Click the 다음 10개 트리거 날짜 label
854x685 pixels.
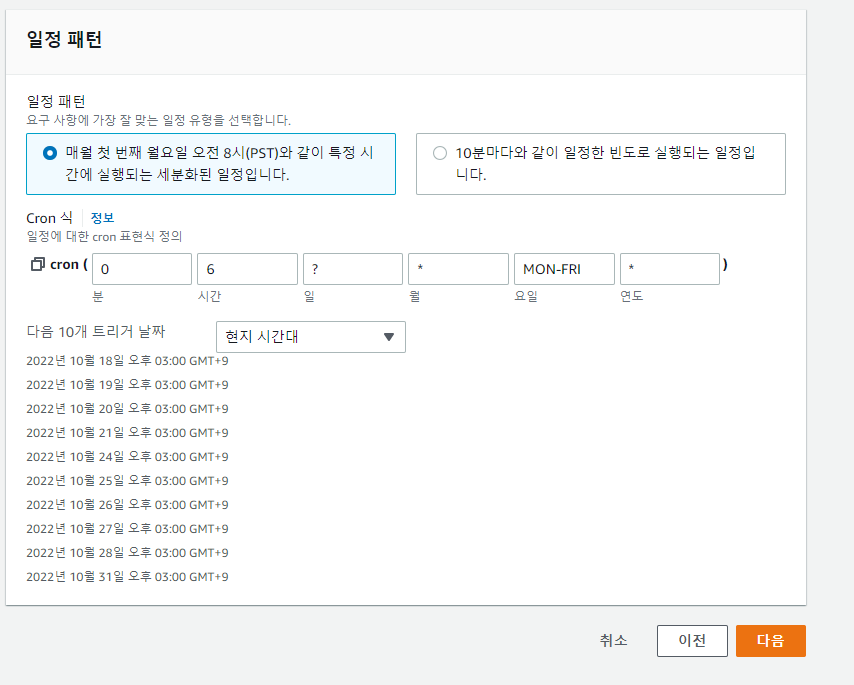click(x=96, y=332)
